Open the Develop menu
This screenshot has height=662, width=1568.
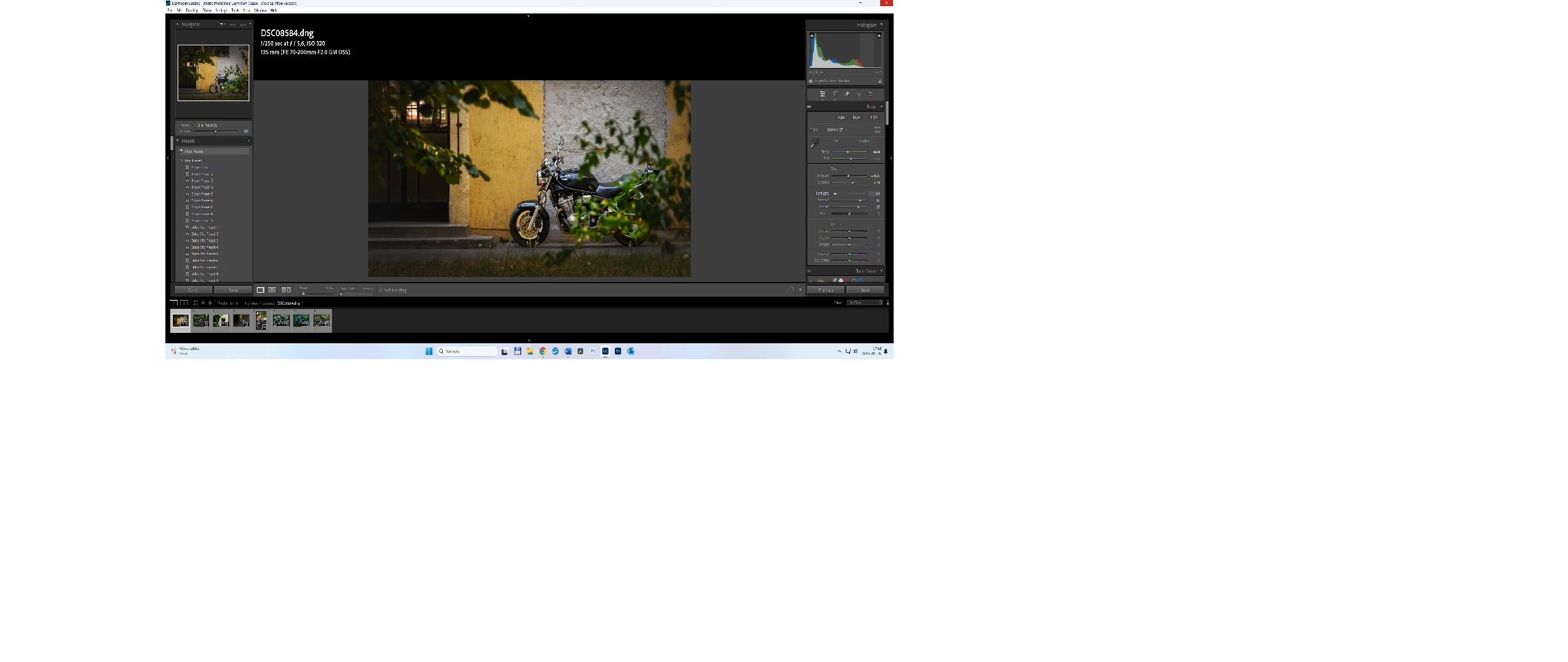click(192, 10)
